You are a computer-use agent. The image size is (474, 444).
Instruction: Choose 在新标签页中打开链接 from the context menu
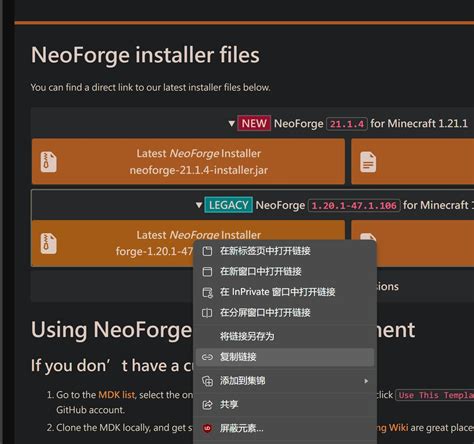[x=285, y=251]
